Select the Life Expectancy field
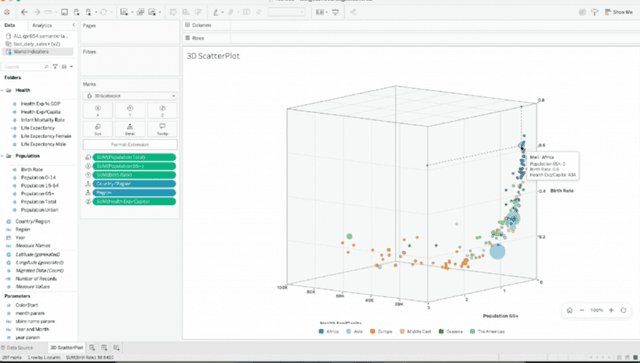Image resolution: width=640 pixels, height=363 pixels. pos(38,128)
